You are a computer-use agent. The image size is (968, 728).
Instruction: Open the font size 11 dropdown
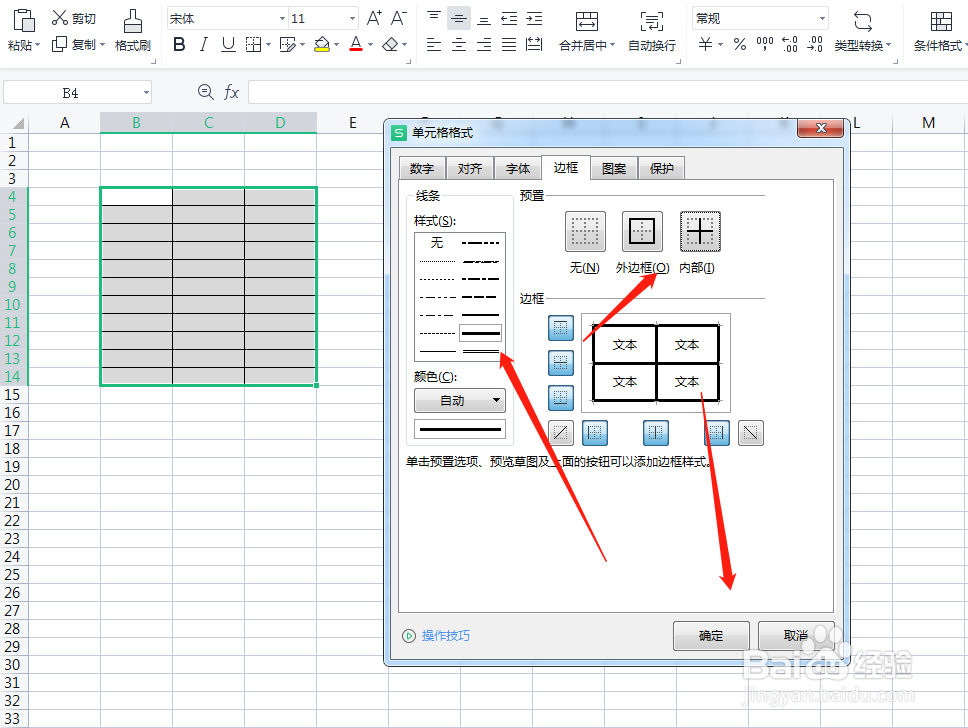tap(352, 19)
